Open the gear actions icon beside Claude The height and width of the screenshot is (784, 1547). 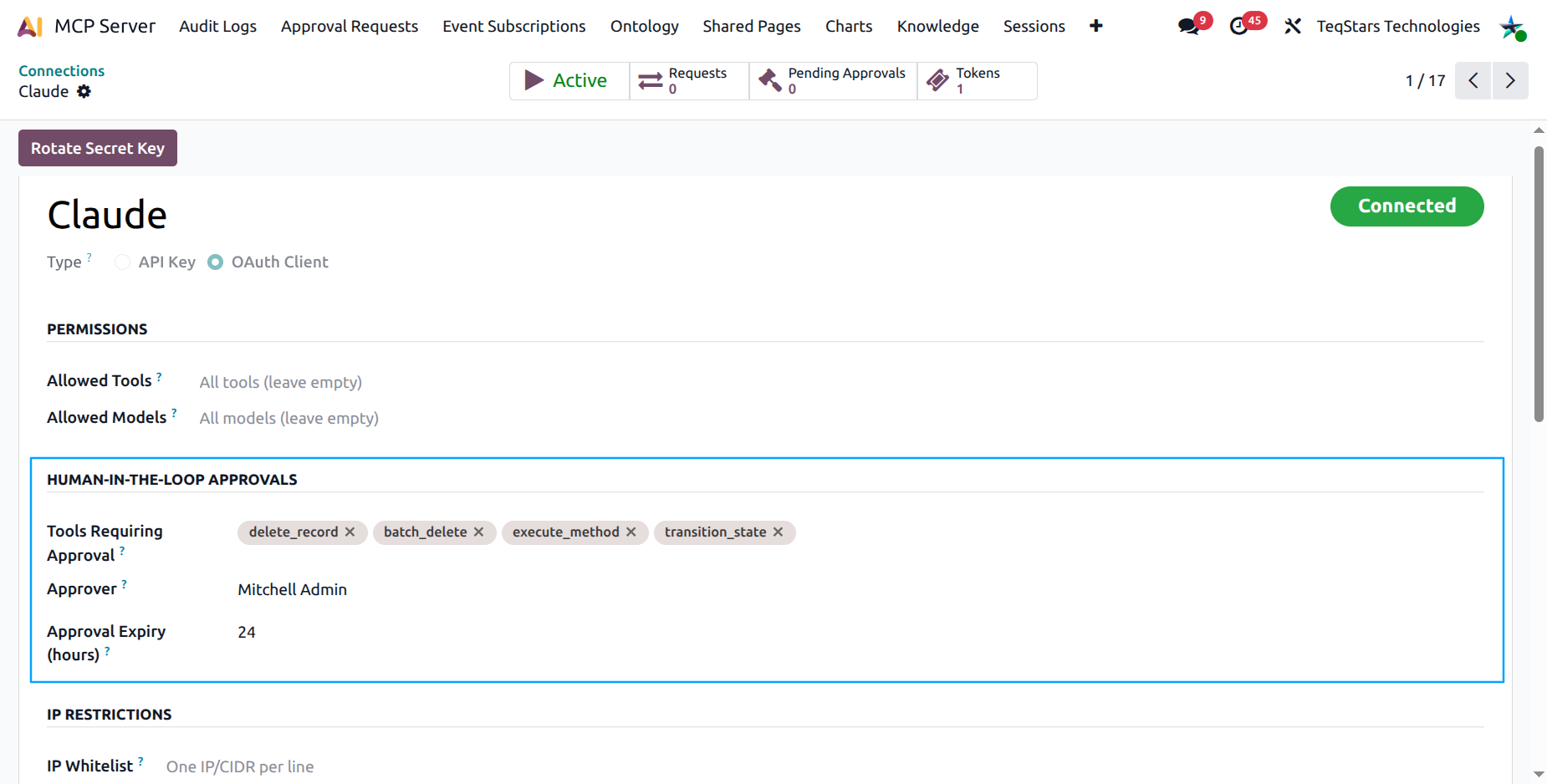pos(84,91)
